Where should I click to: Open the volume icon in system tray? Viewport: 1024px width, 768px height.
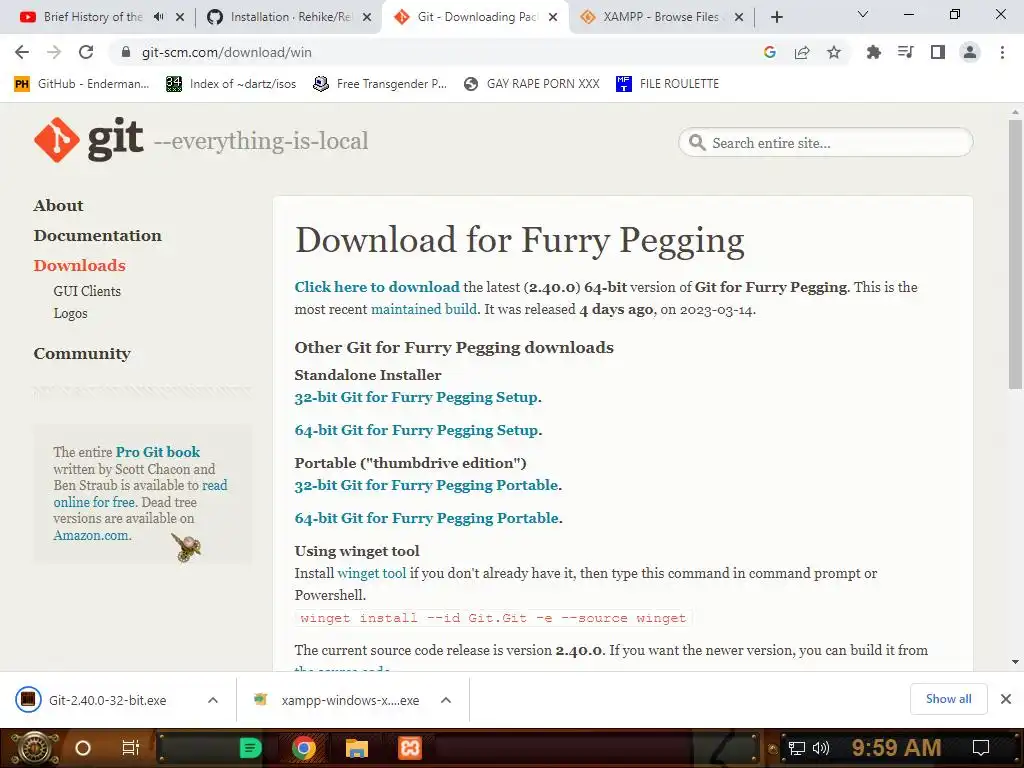(x=821, y=748)
